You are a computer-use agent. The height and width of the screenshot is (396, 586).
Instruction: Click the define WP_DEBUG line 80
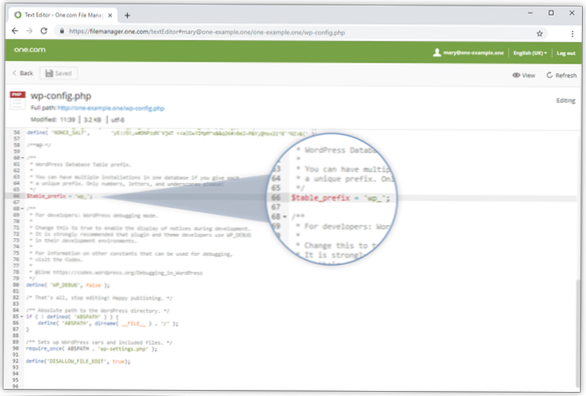(68, 285)
